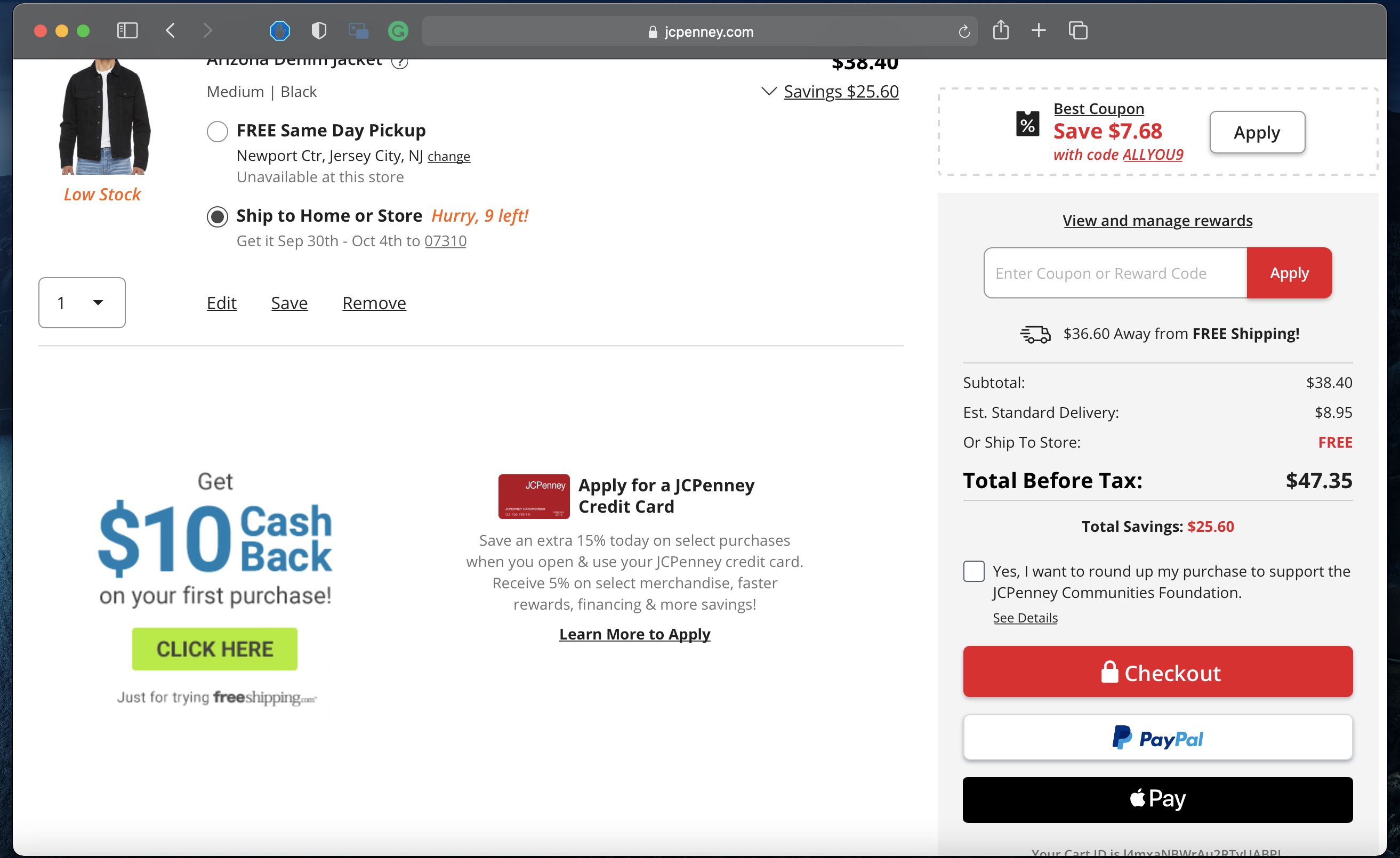This screenshot has height=858, width=1400.
Task: Open the quantity dropdown showing 1
Action: point(82,303)
